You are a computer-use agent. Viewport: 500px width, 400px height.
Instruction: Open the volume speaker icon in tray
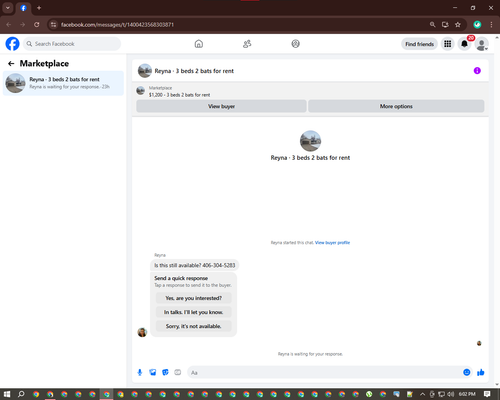(x=451, y=394)
